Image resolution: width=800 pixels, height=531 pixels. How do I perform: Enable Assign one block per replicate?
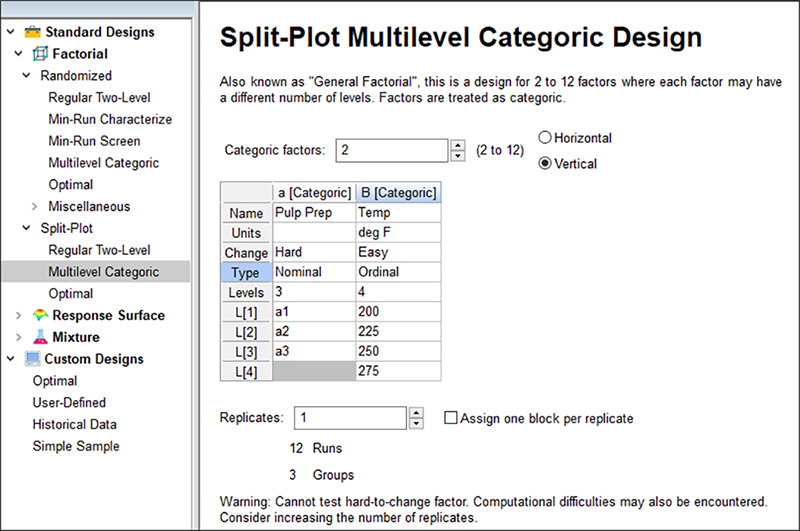[x=450, y=418]
